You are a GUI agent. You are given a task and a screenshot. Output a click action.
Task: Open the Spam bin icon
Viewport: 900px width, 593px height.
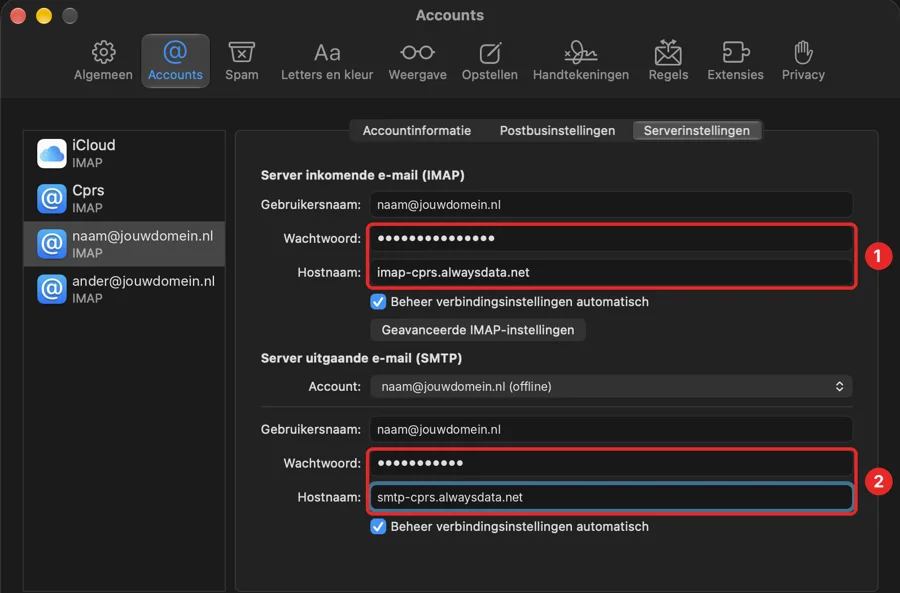click(242, 52)
